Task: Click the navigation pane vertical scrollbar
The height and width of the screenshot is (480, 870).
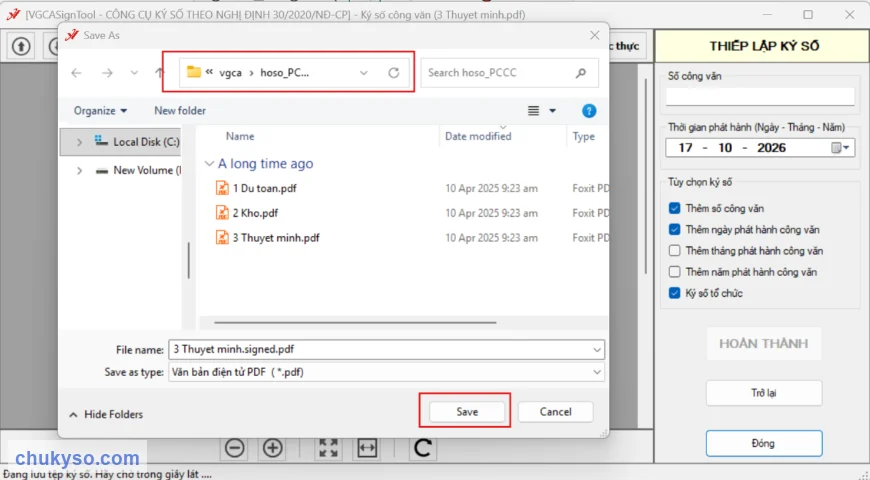Action: pyautogui.click(x=189, y=260)
